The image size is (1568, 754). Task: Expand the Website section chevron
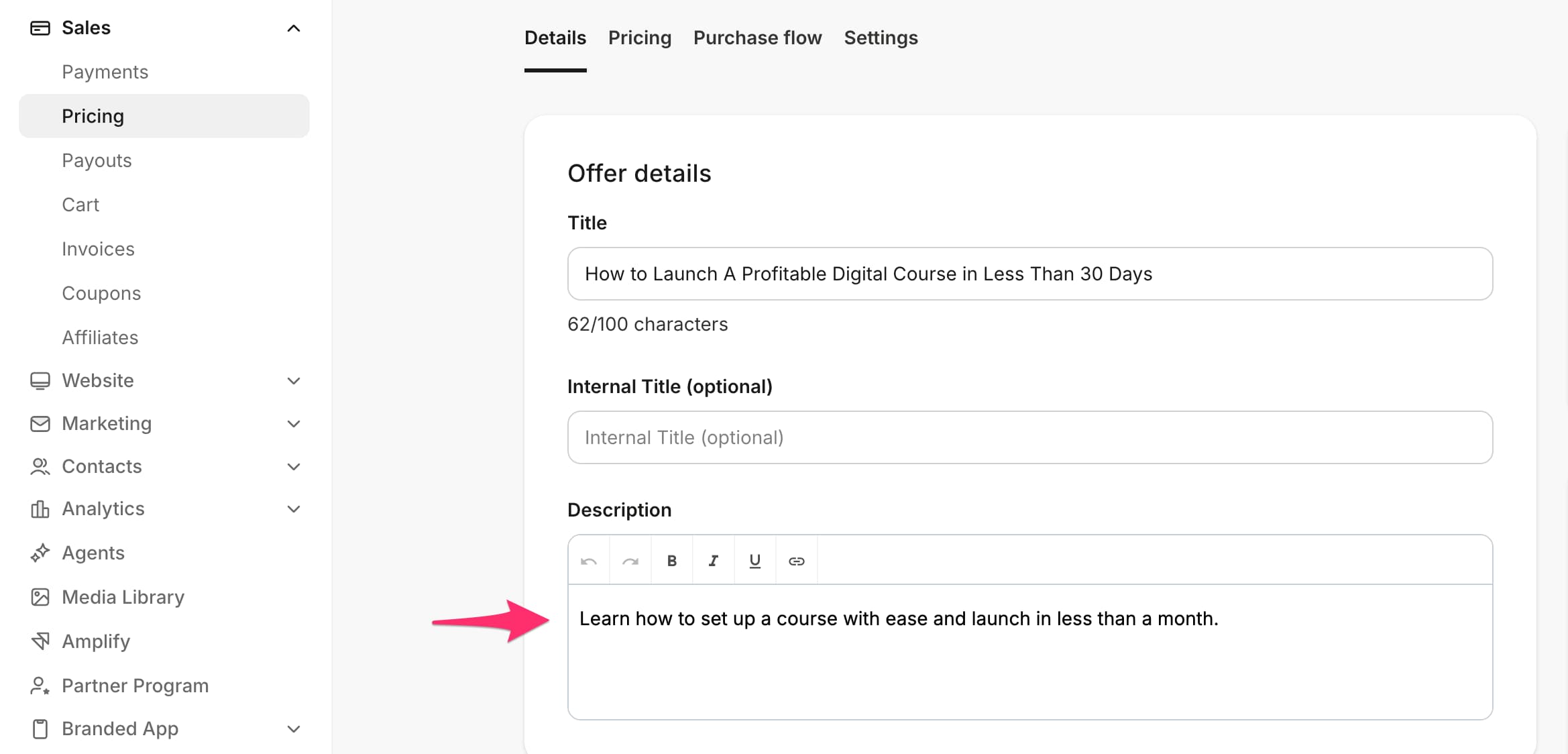coord(294,381)
